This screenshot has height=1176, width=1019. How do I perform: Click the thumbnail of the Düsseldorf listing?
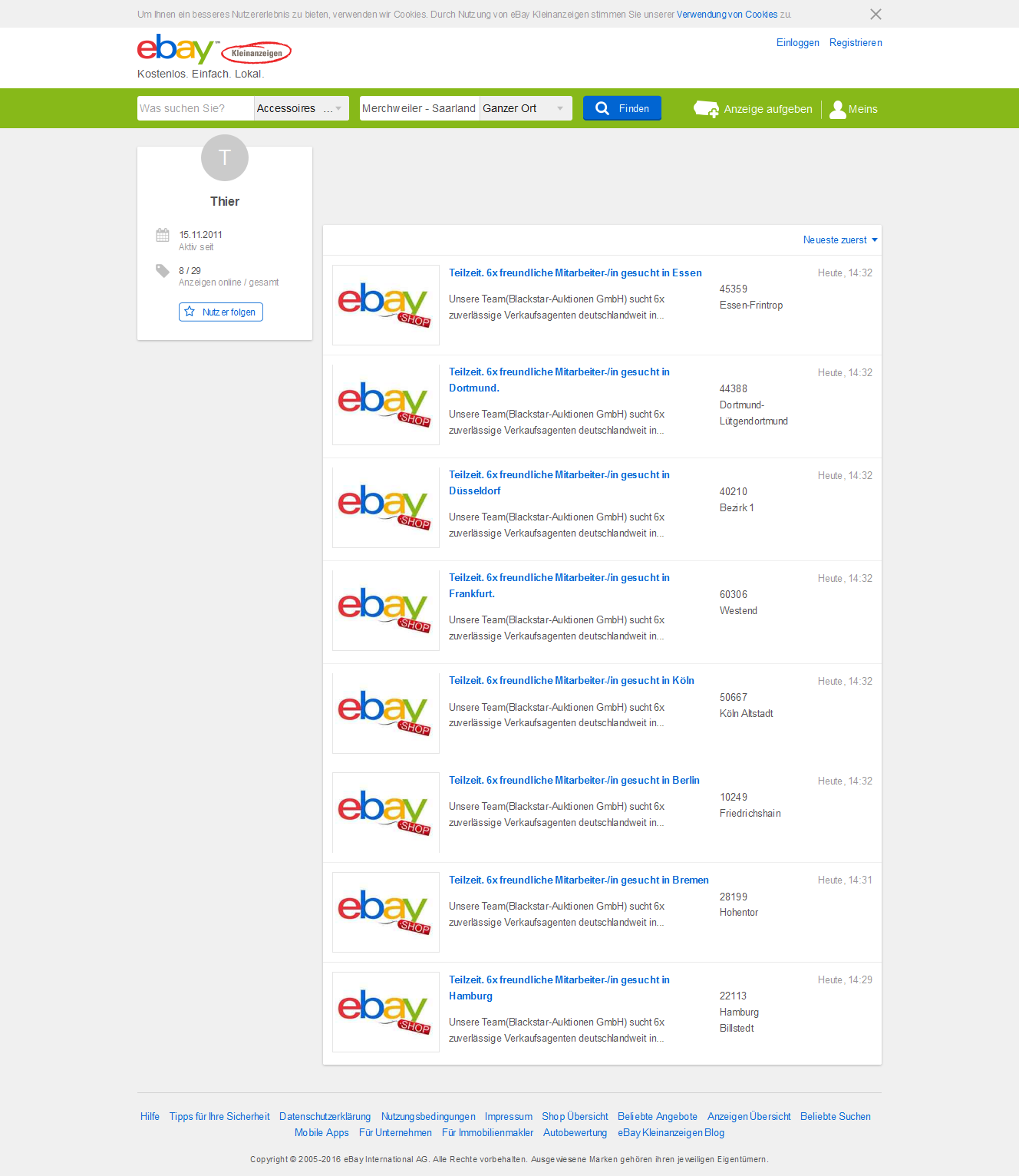386,507
